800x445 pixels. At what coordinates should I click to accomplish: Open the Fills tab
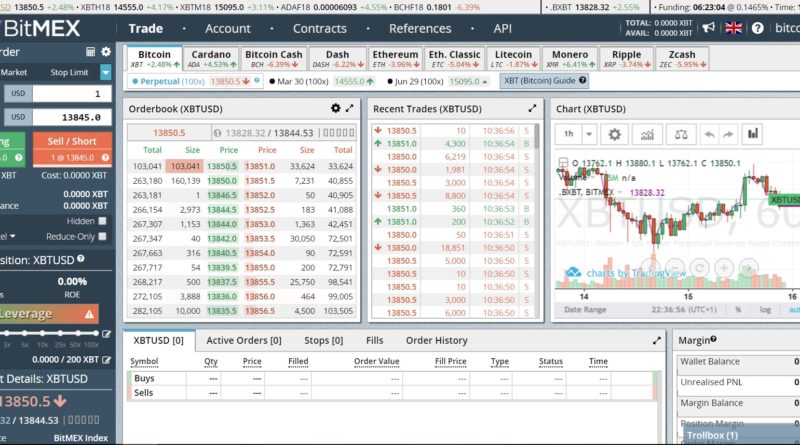[x=374, y=340]
